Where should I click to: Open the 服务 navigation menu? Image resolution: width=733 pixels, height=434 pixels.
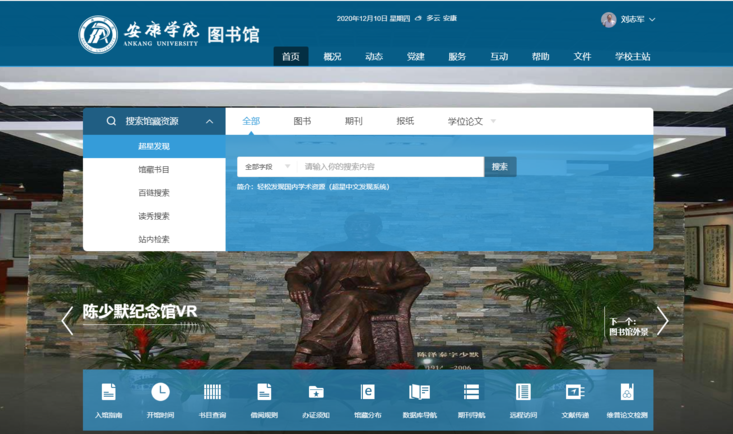457,57
